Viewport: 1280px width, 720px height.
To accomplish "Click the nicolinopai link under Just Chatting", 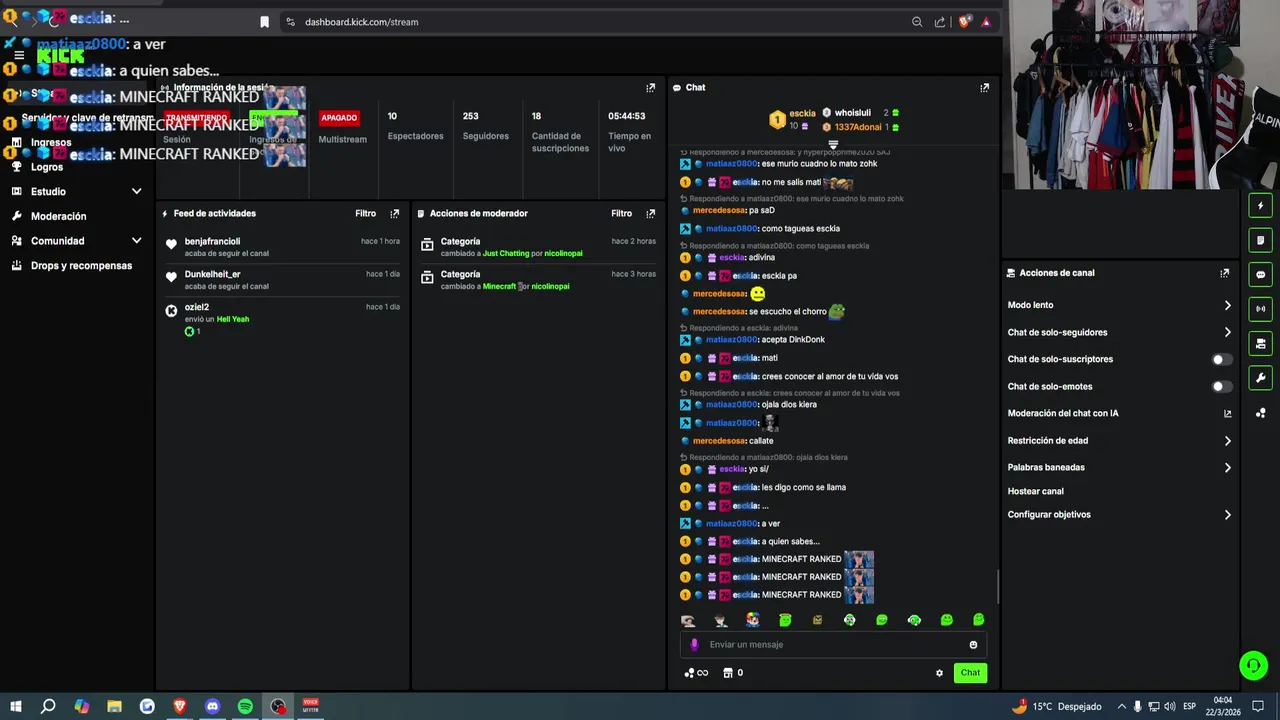I will [x=563, y=254].
